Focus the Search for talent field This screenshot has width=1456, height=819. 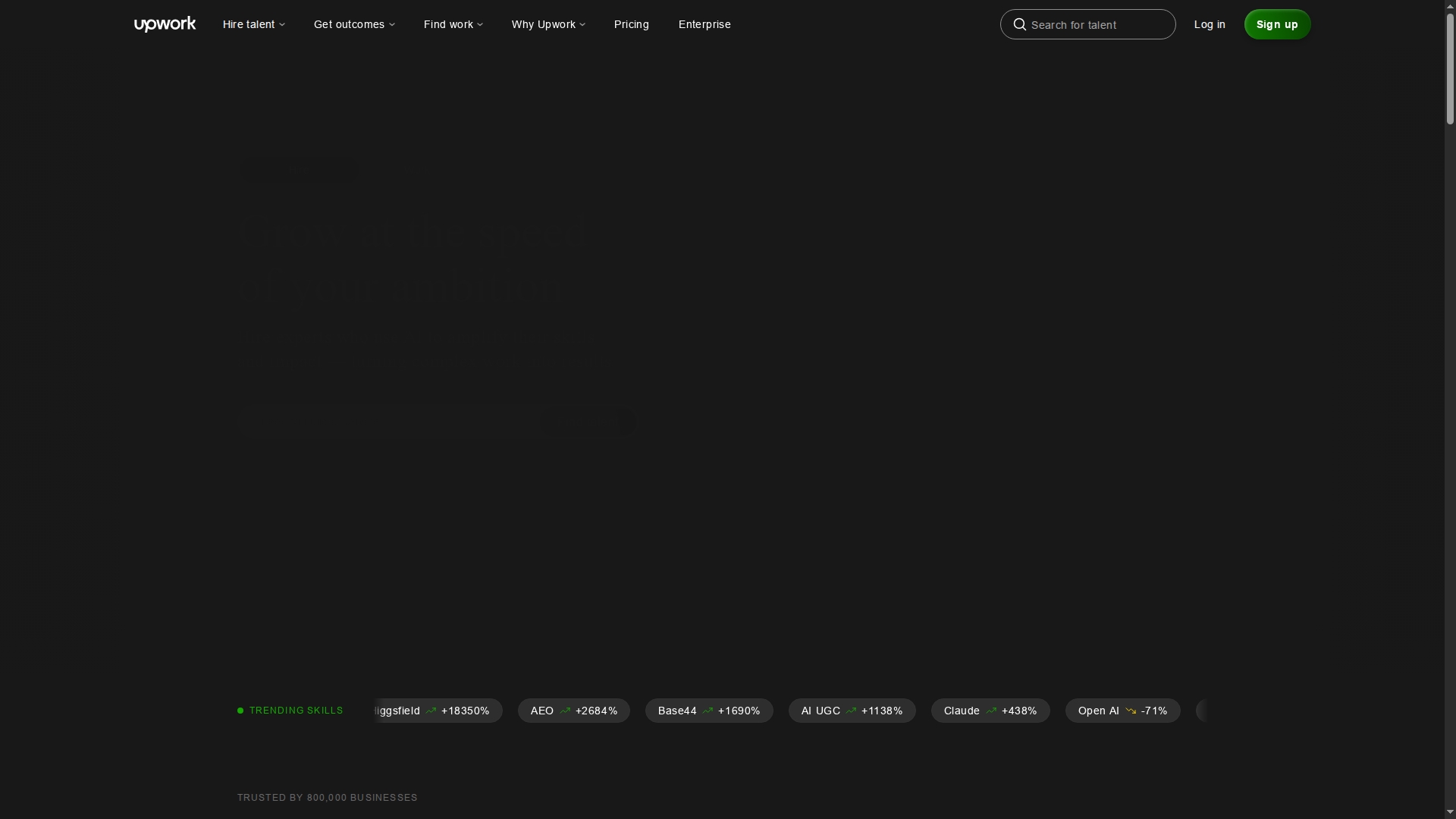tap(1088, 24)
